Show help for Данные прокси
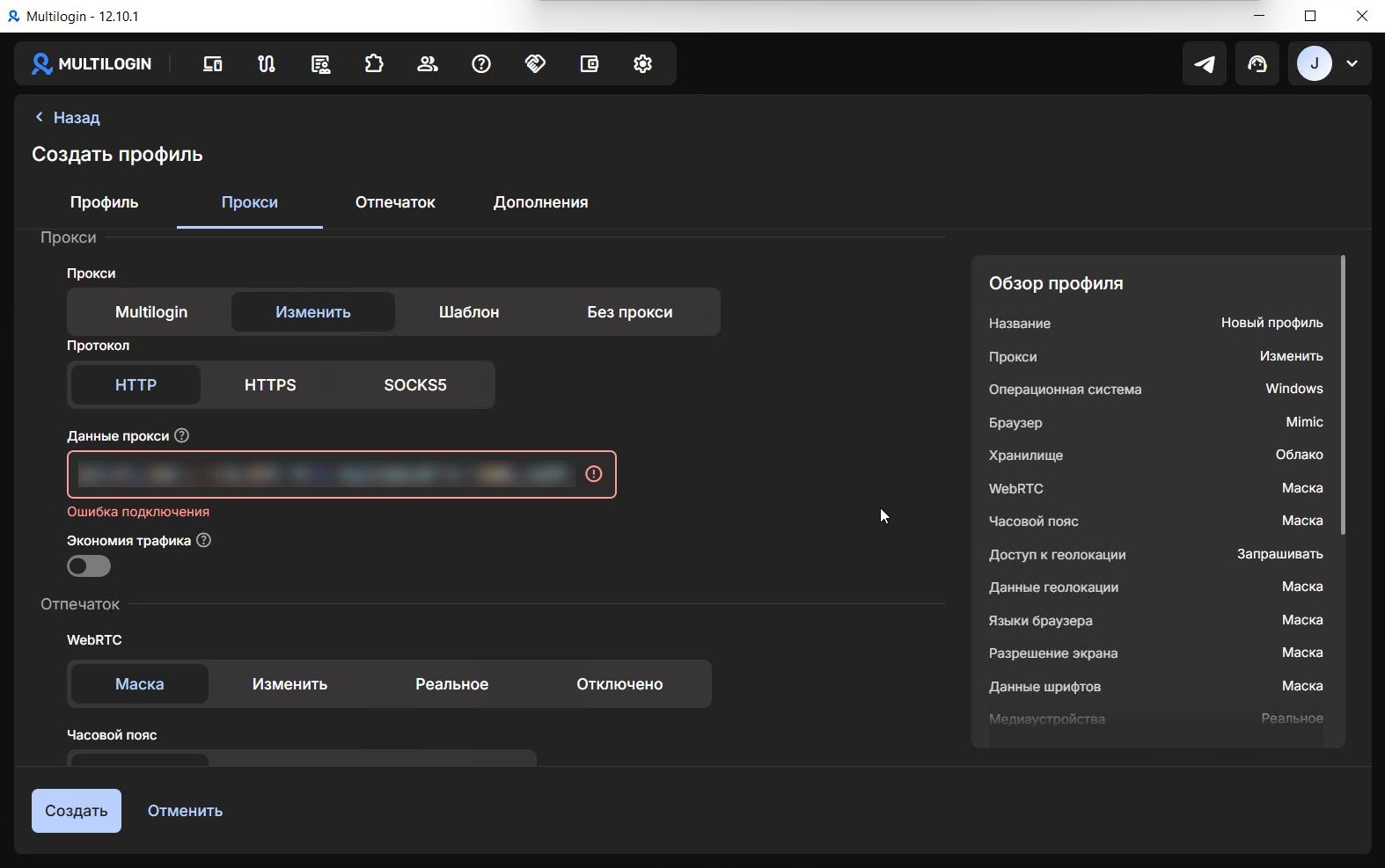The height and width of the screenshot is (868, 1385). pyautogui.click(x=181, y=435)
